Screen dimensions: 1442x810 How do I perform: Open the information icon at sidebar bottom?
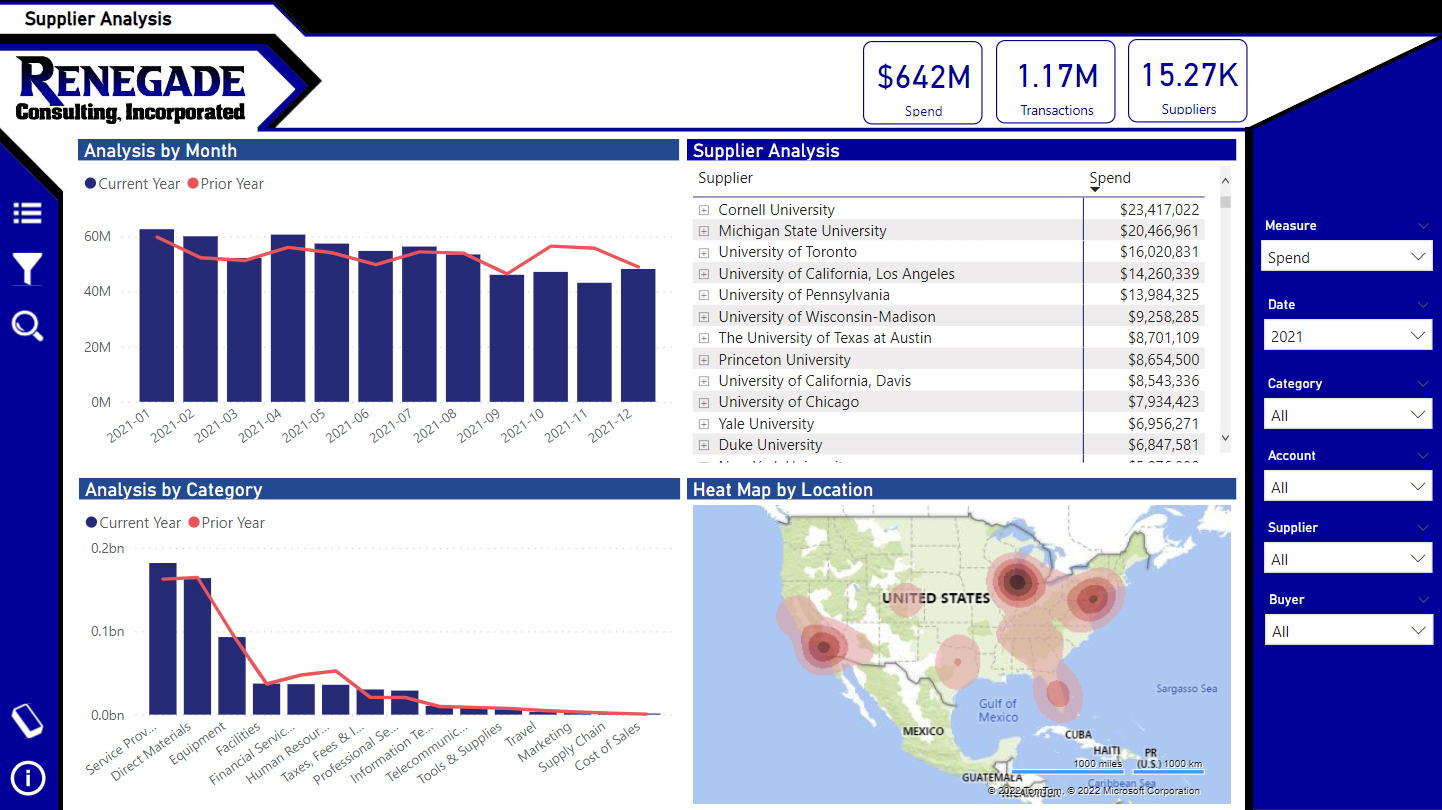(x=27, y=777)
